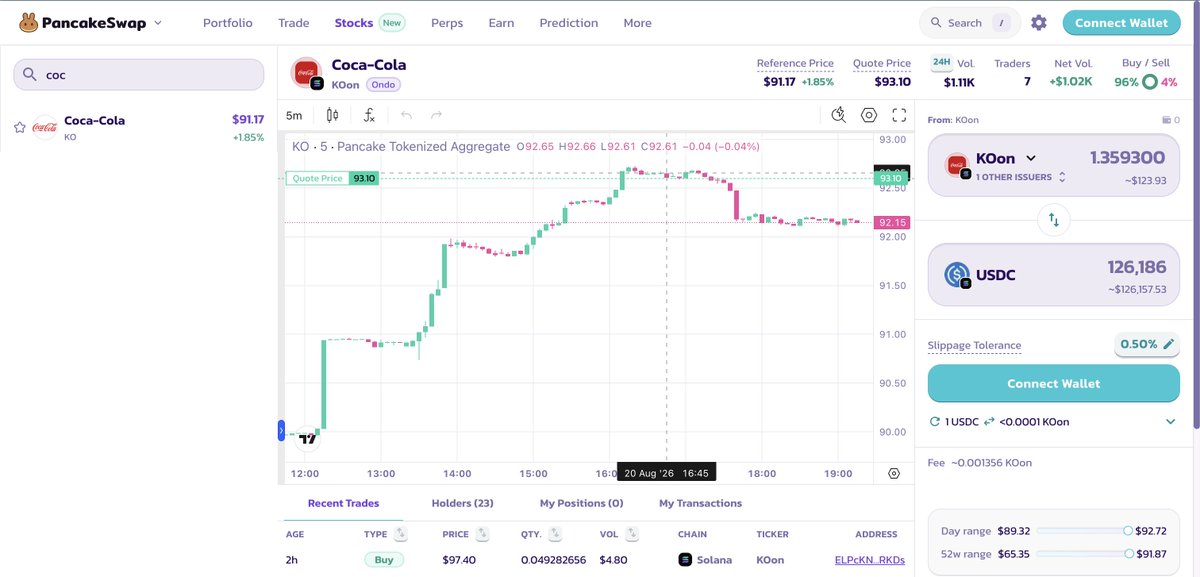Select the Coca-Cola KO list row
Viewport: 1200px width, 577px height.
[x=139, y=128]
